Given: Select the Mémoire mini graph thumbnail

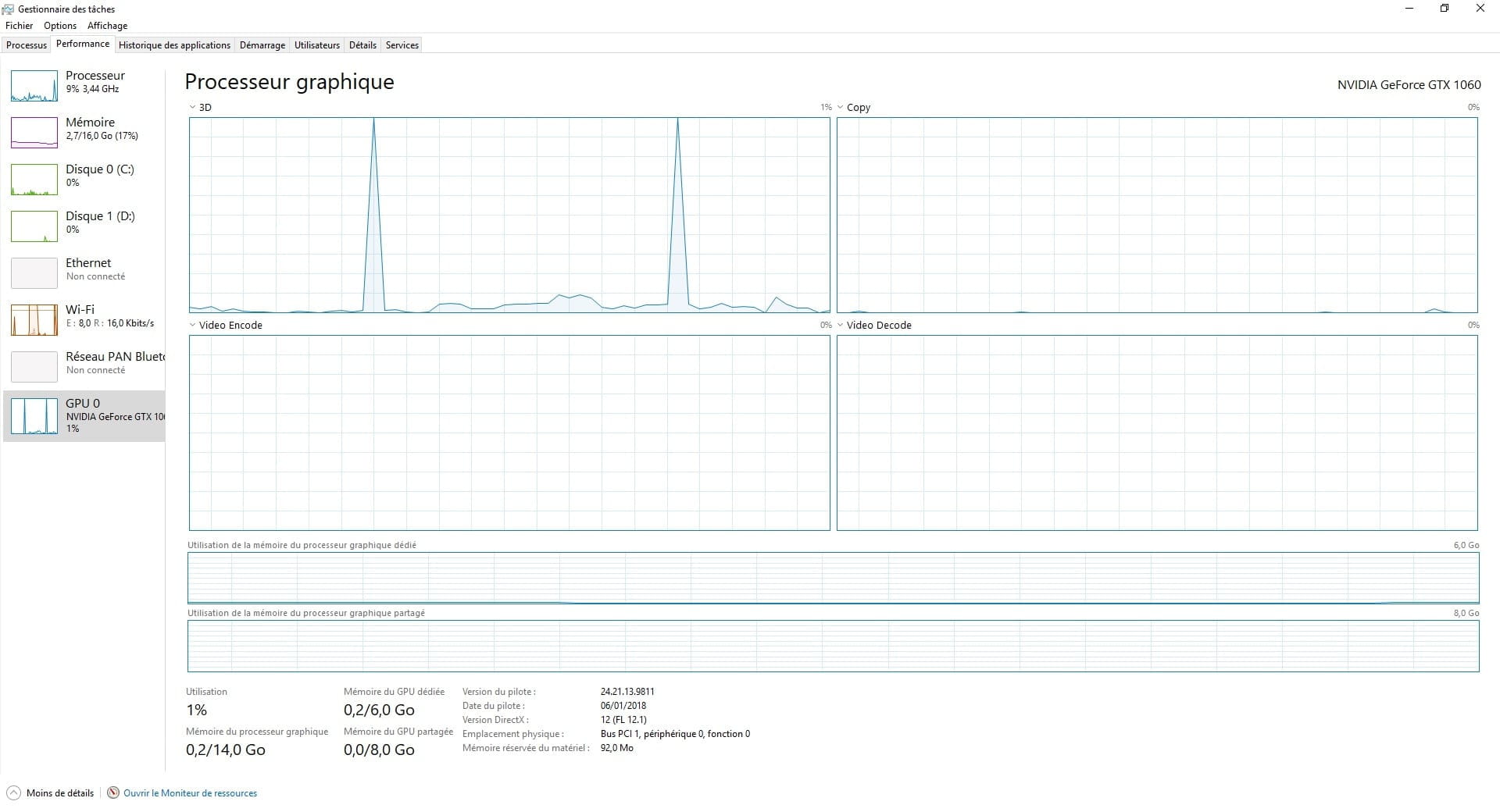Looking at the screenshot, I should 34,133.
